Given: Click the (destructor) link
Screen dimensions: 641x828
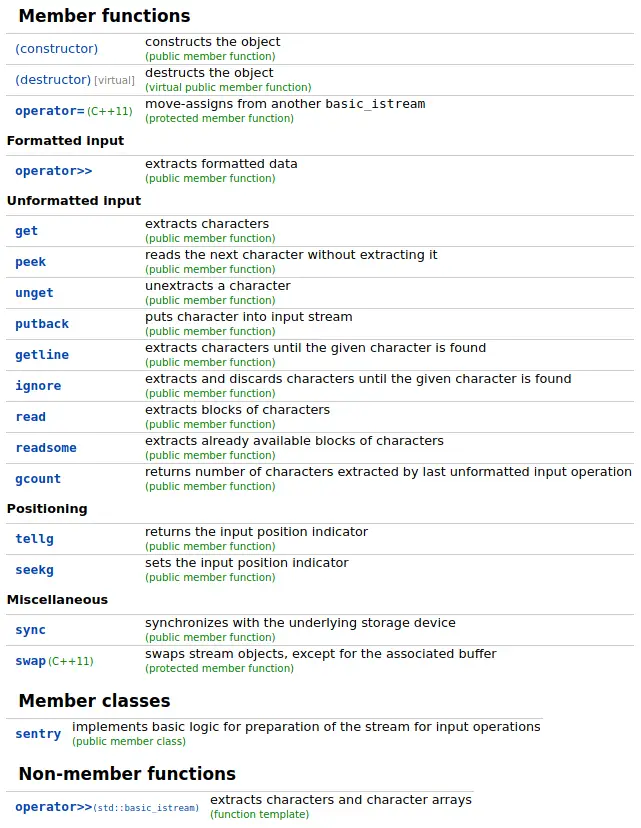Looking at the screenshot, I should tap(53, 80).
